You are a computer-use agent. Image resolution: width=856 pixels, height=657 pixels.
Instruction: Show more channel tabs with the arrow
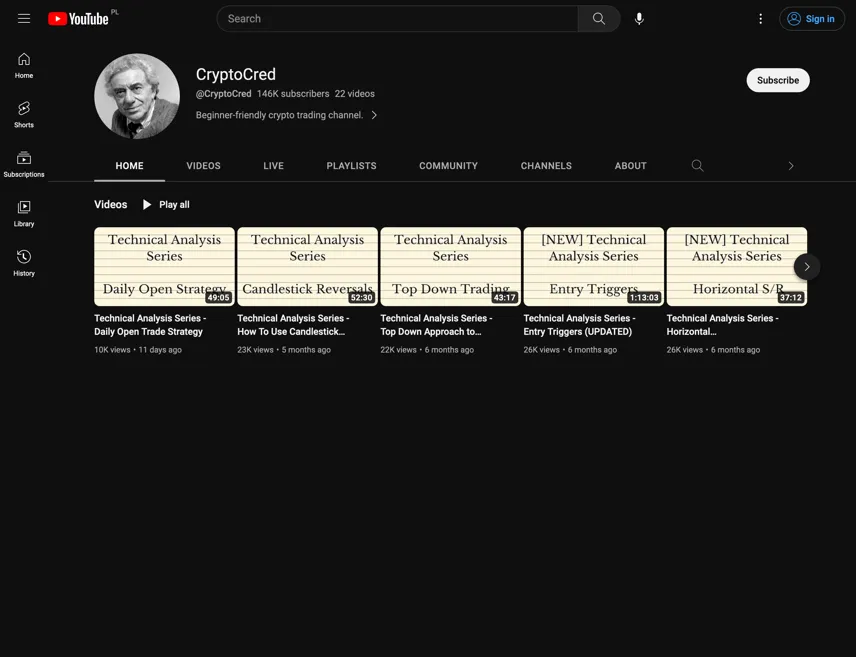(x=790, y=165)
